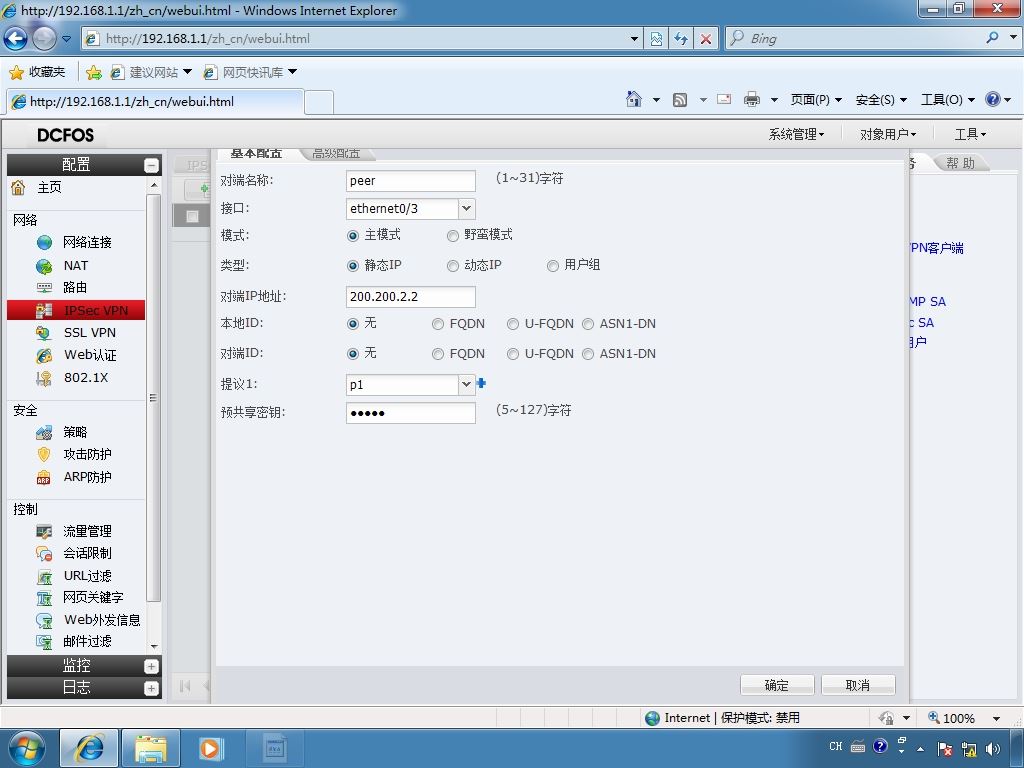Viewport: 1024px width, 768px height.
Task: Open the 会话限制 item
Action: (87, 554)
